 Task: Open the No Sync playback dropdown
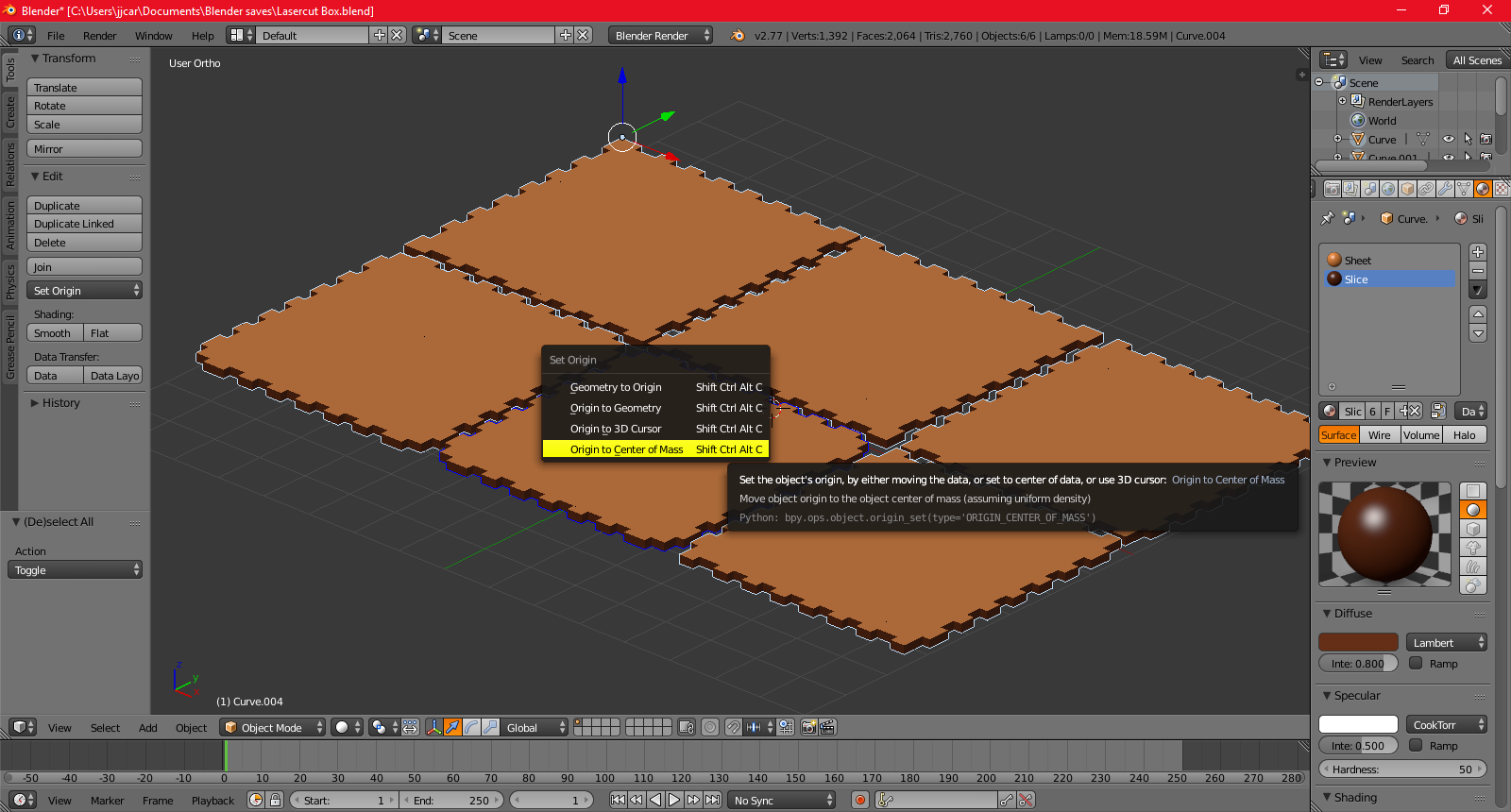[x=782, y=800]
